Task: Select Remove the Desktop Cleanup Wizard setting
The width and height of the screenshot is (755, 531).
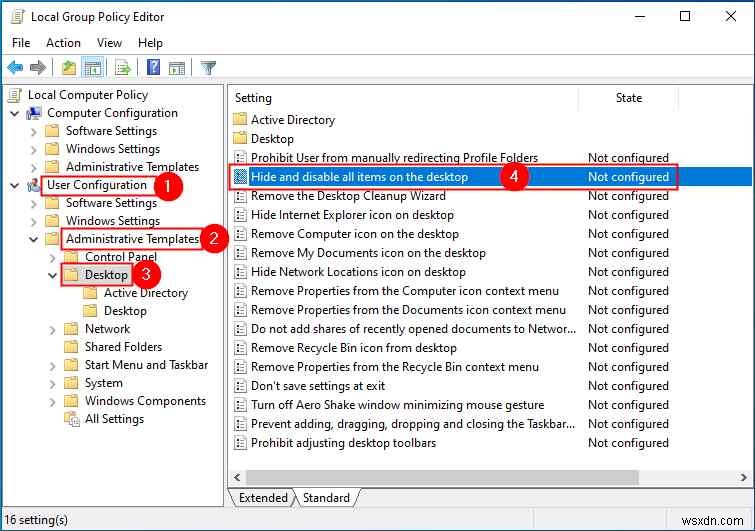Action: [x=348, y=196]
